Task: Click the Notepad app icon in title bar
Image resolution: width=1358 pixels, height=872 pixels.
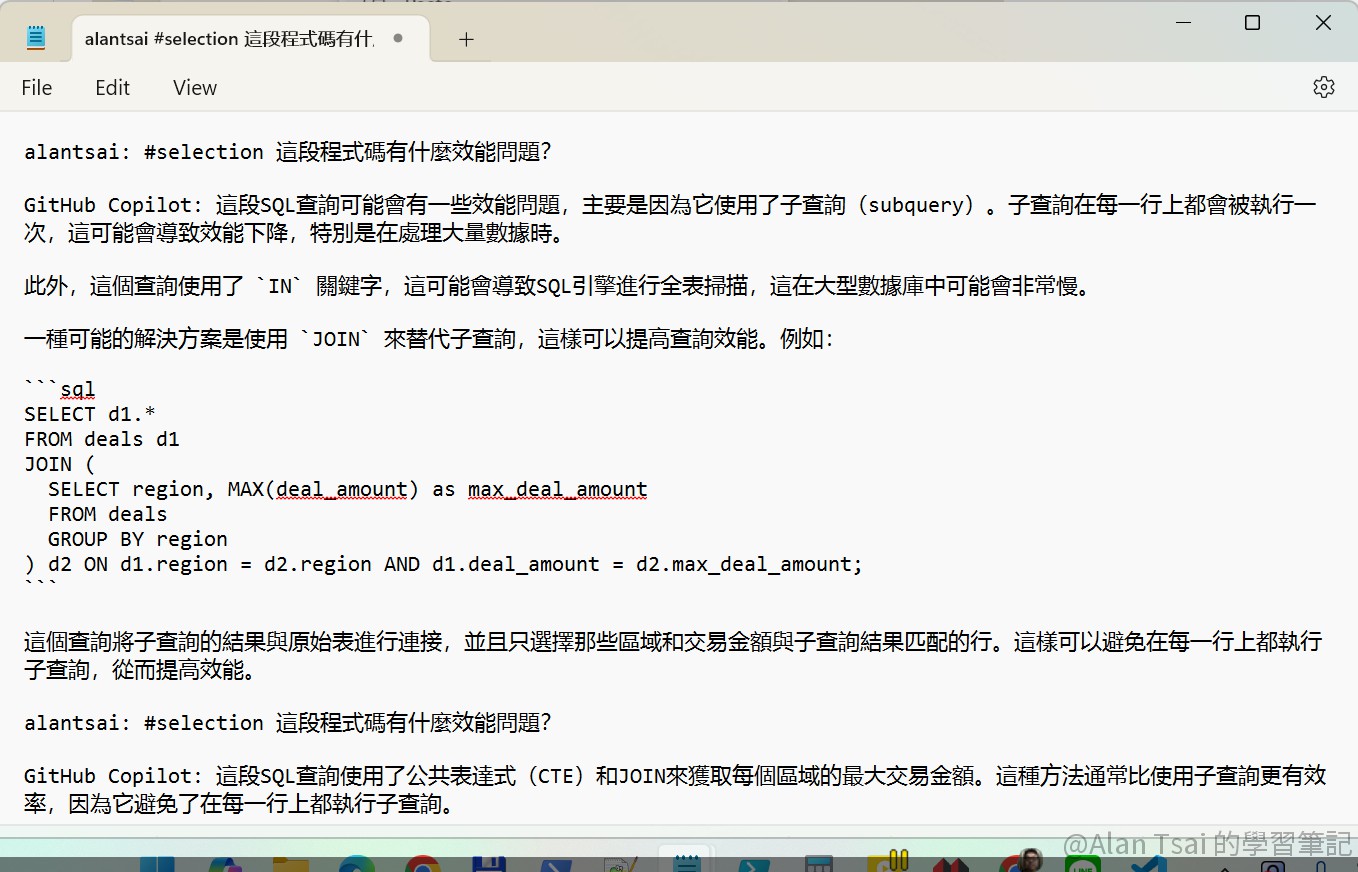Action: point(36,38)
